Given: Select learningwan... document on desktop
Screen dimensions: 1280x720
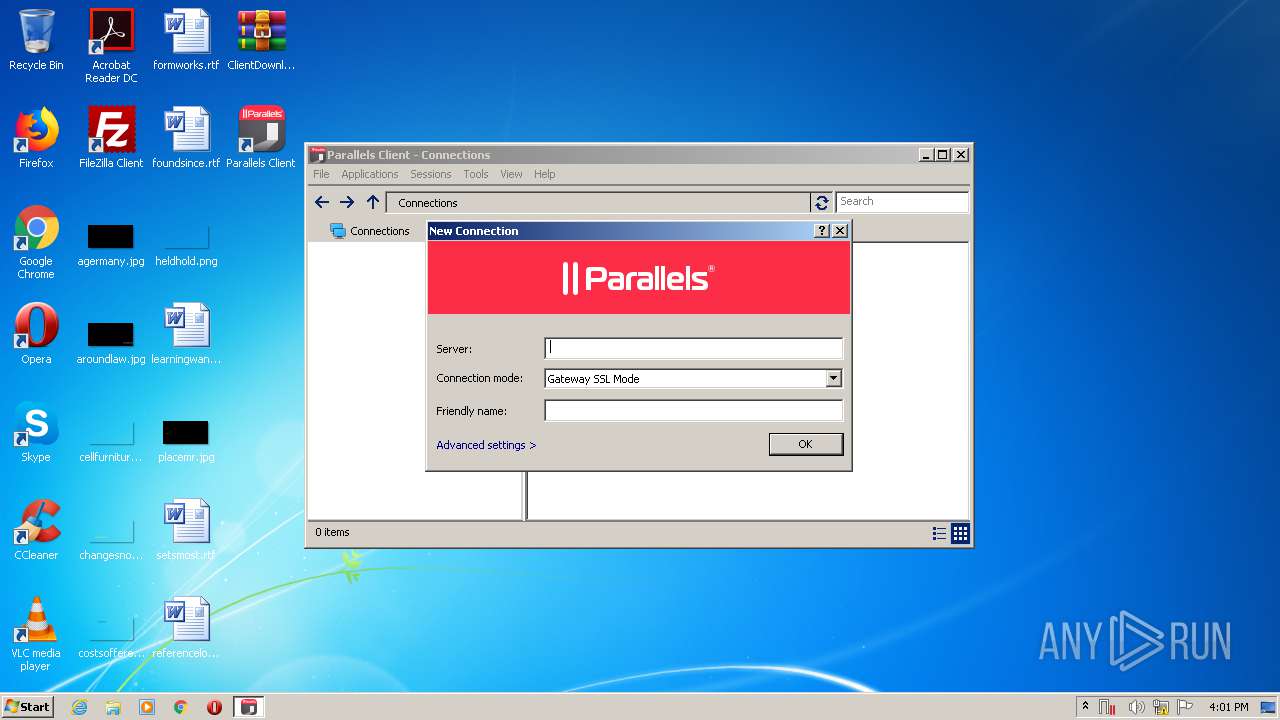Looking at the screenshot, I should (x=186, y=334).
